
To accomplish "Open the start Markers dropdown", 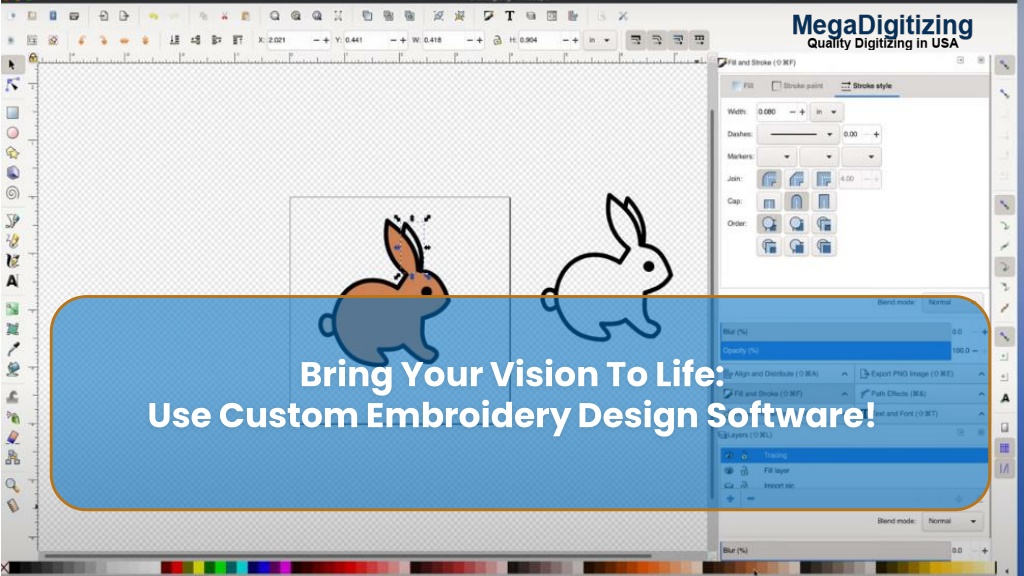I will [777, 157].
